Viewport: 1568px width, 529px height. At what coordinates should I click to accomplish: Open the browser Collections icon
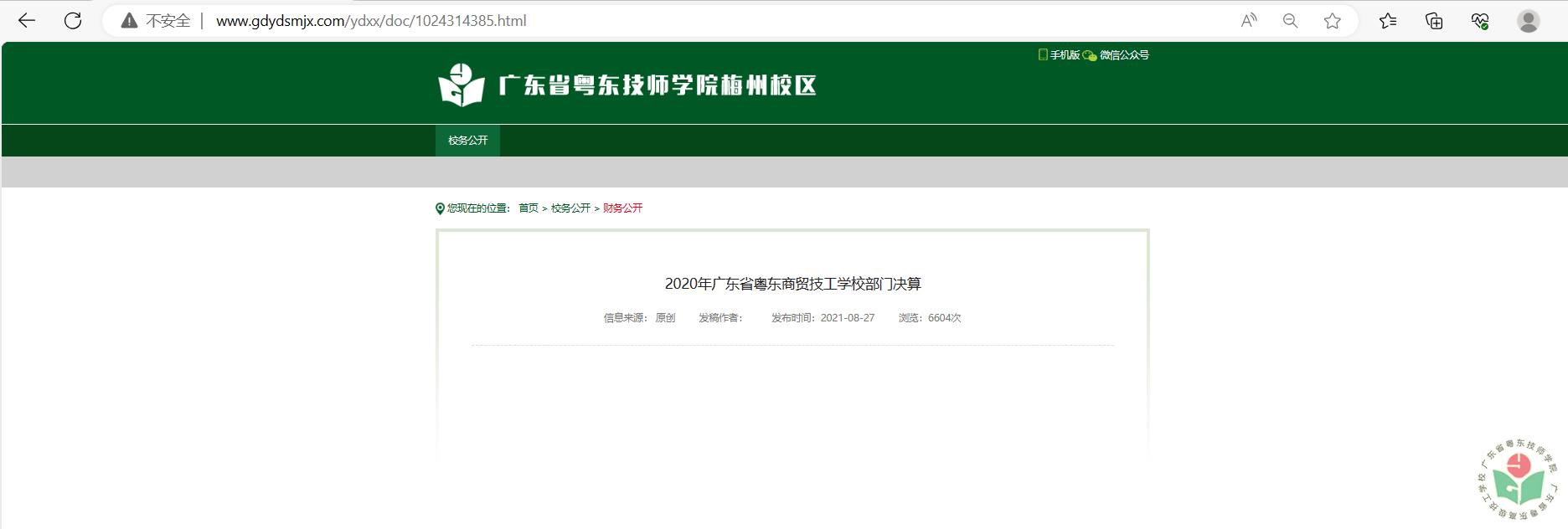click(1434, 21)
